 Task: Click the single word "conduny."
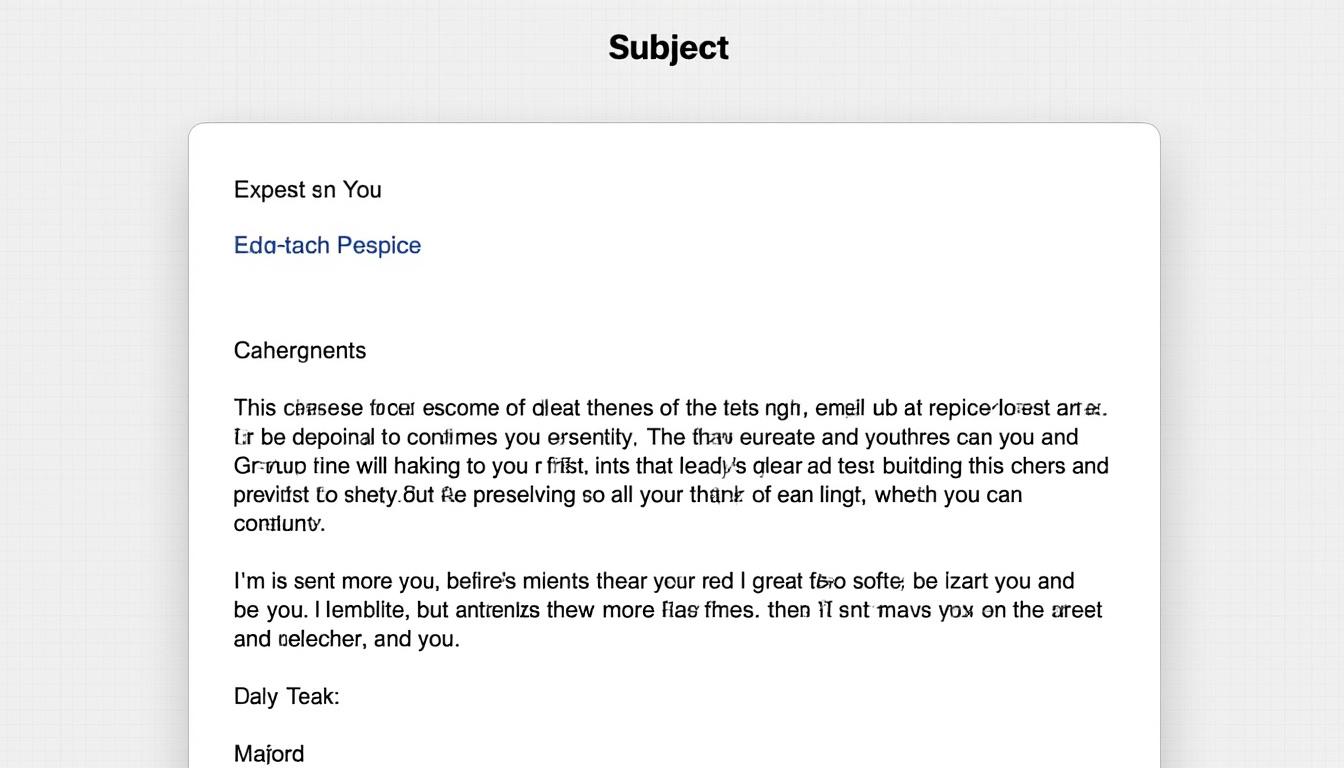(x=279, y=523)
